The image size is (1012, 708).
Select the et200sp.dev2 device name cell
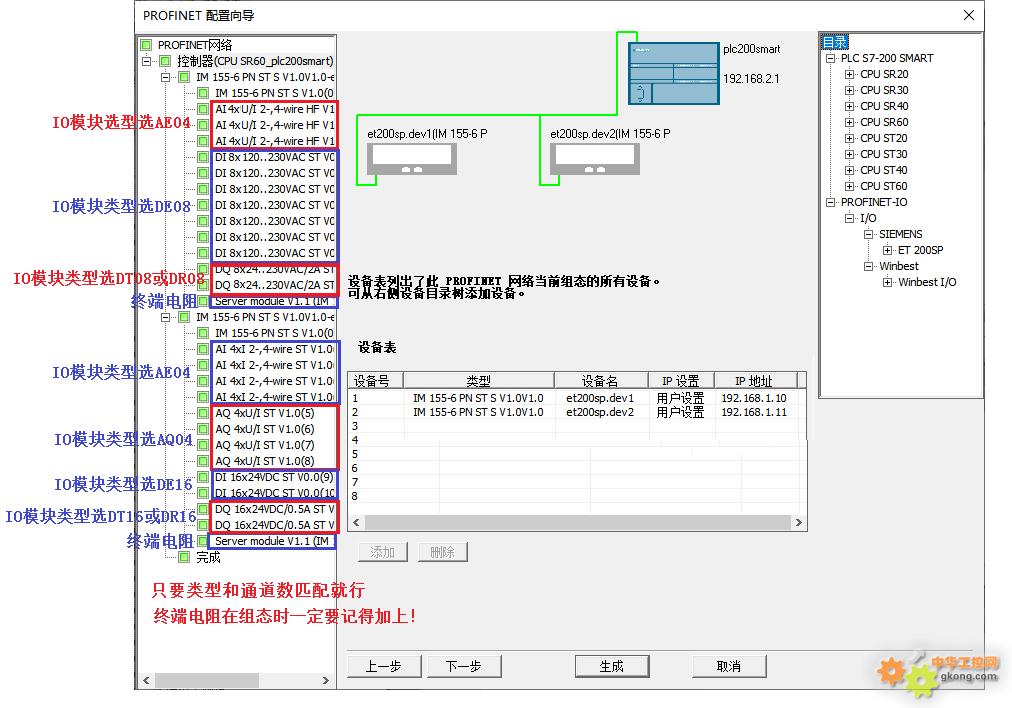pos(600,412)
